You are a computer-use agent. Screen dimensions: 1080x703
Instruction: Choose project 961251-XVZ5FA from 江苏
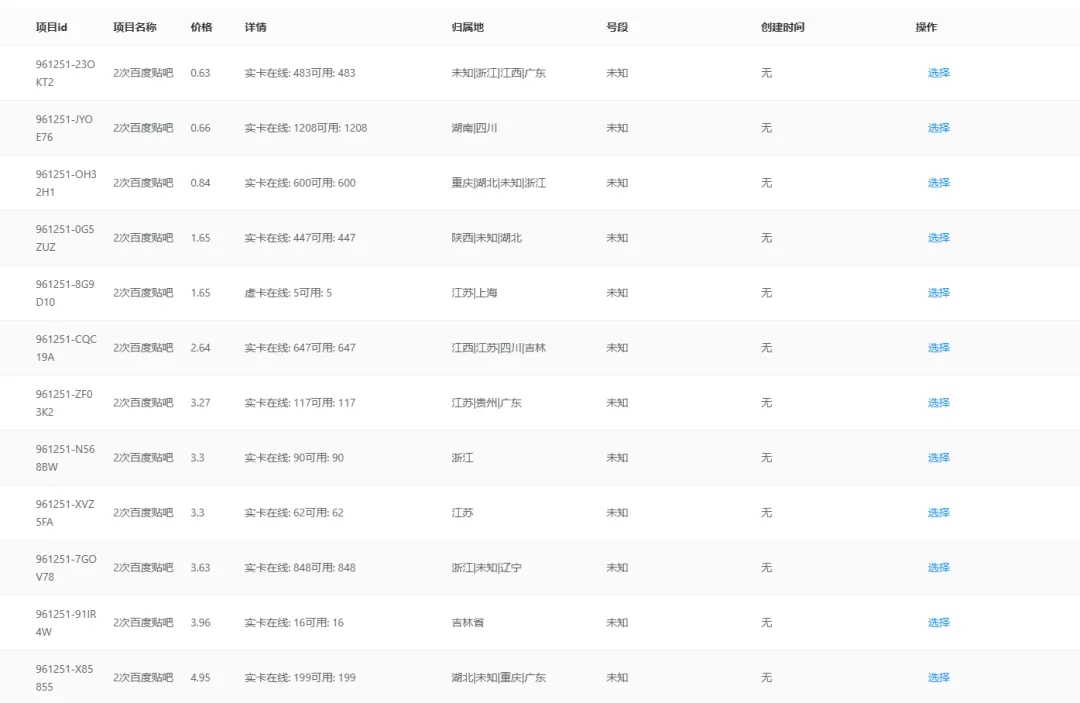pyautogui.click(x=938, y=513)
